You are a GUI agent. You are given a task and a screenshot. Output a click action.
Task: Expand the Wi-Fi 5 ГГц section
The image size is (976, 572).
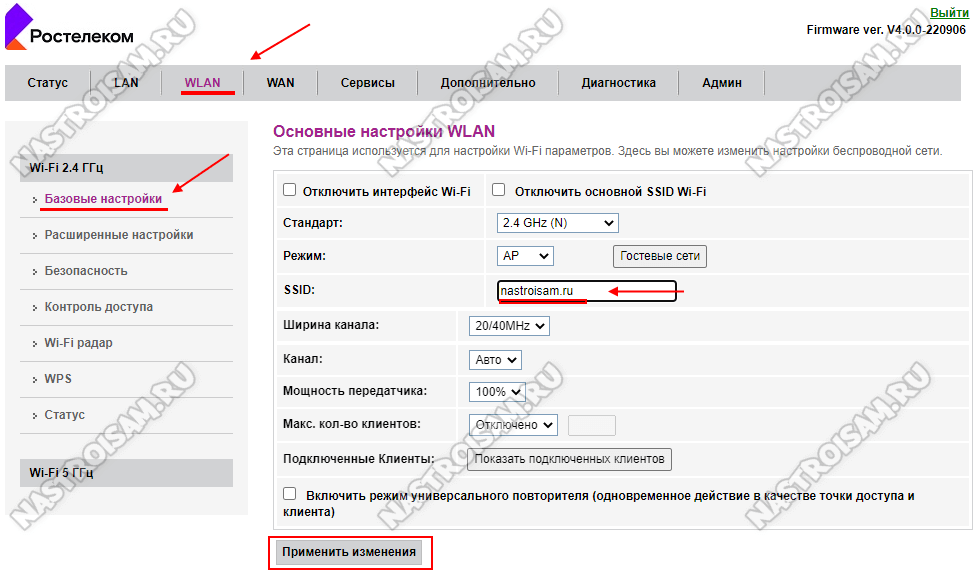(x=126, y=472)
